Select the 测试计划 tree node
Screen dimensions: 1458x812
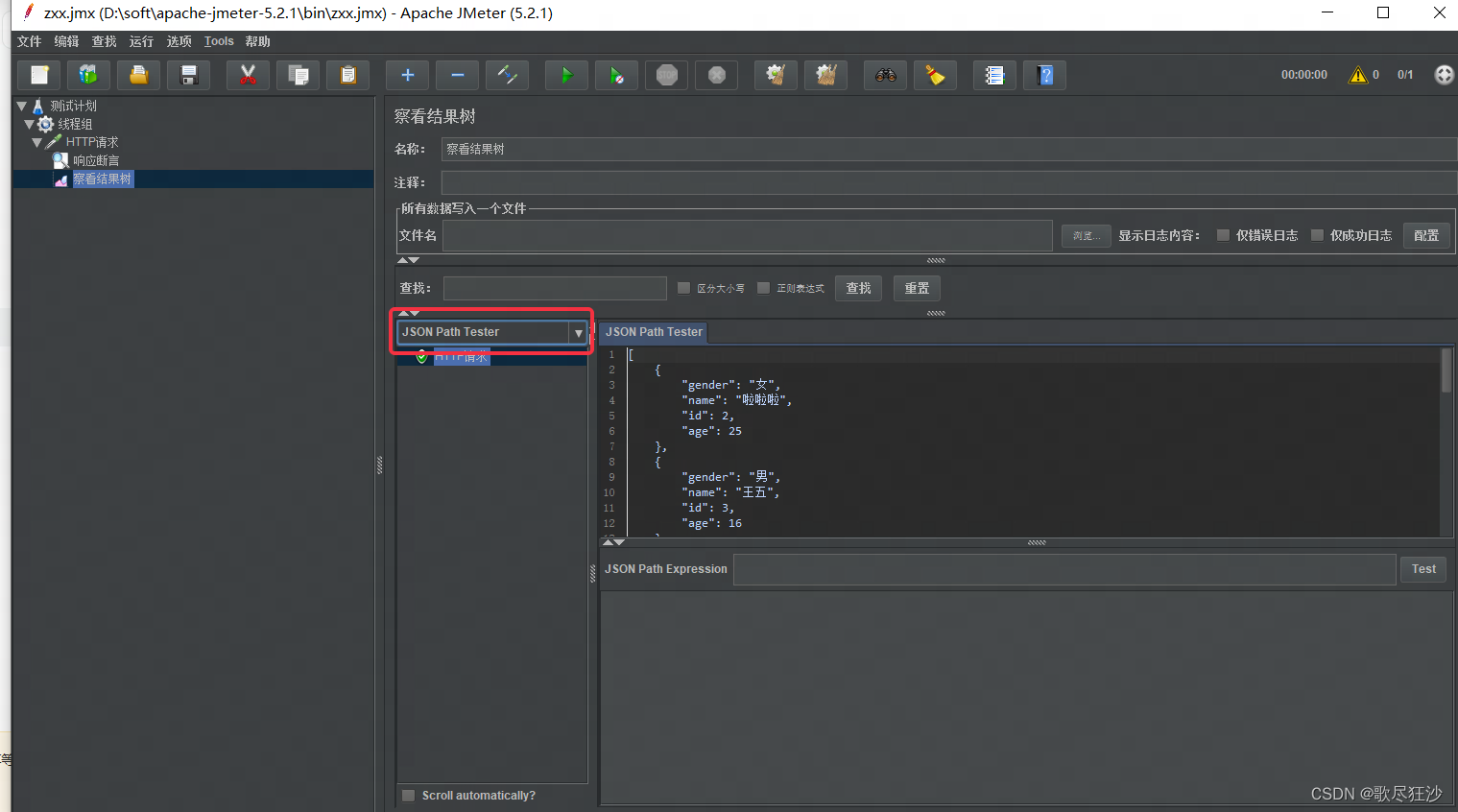pyautogui.click(x=73, y=106)
